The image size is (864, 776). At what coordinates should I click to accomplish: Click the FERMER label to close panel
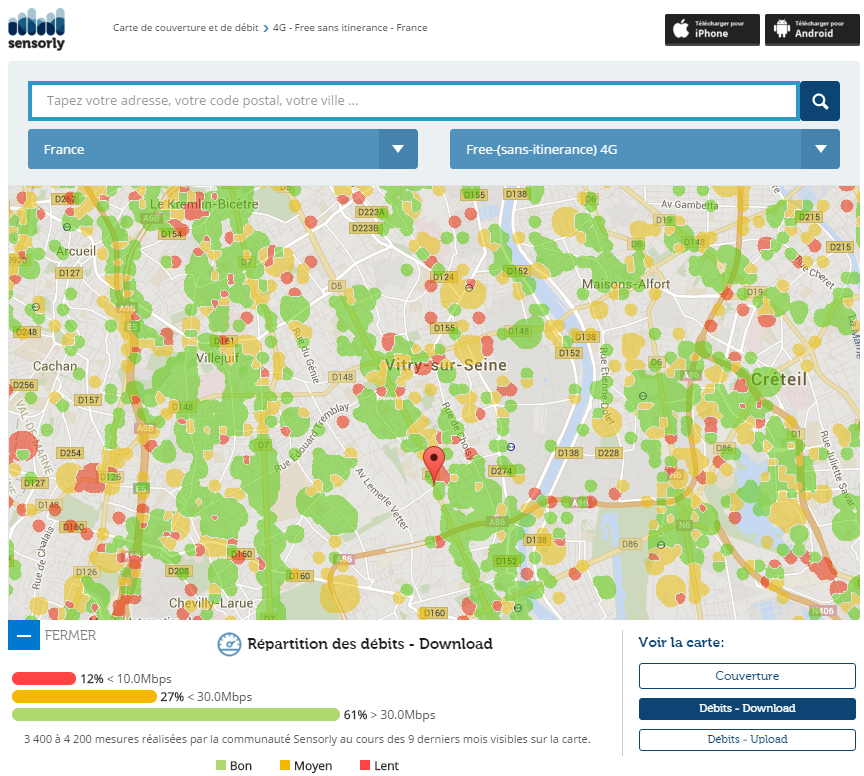click(x=71, y=635)
